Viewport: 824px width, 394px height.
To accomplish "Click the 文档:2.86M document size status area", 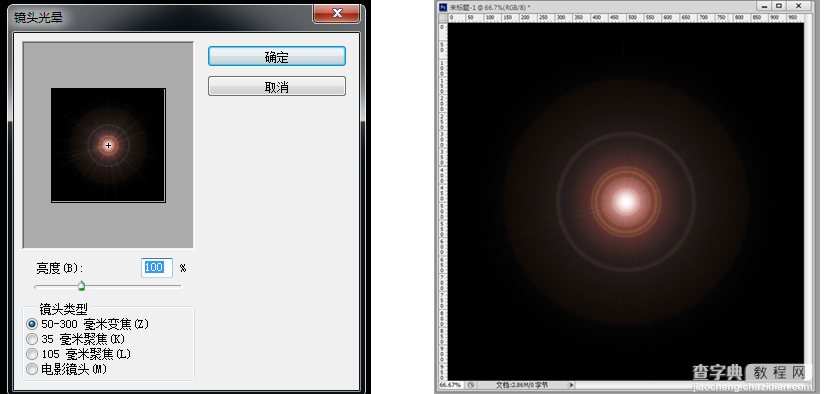I will (523, 385).
